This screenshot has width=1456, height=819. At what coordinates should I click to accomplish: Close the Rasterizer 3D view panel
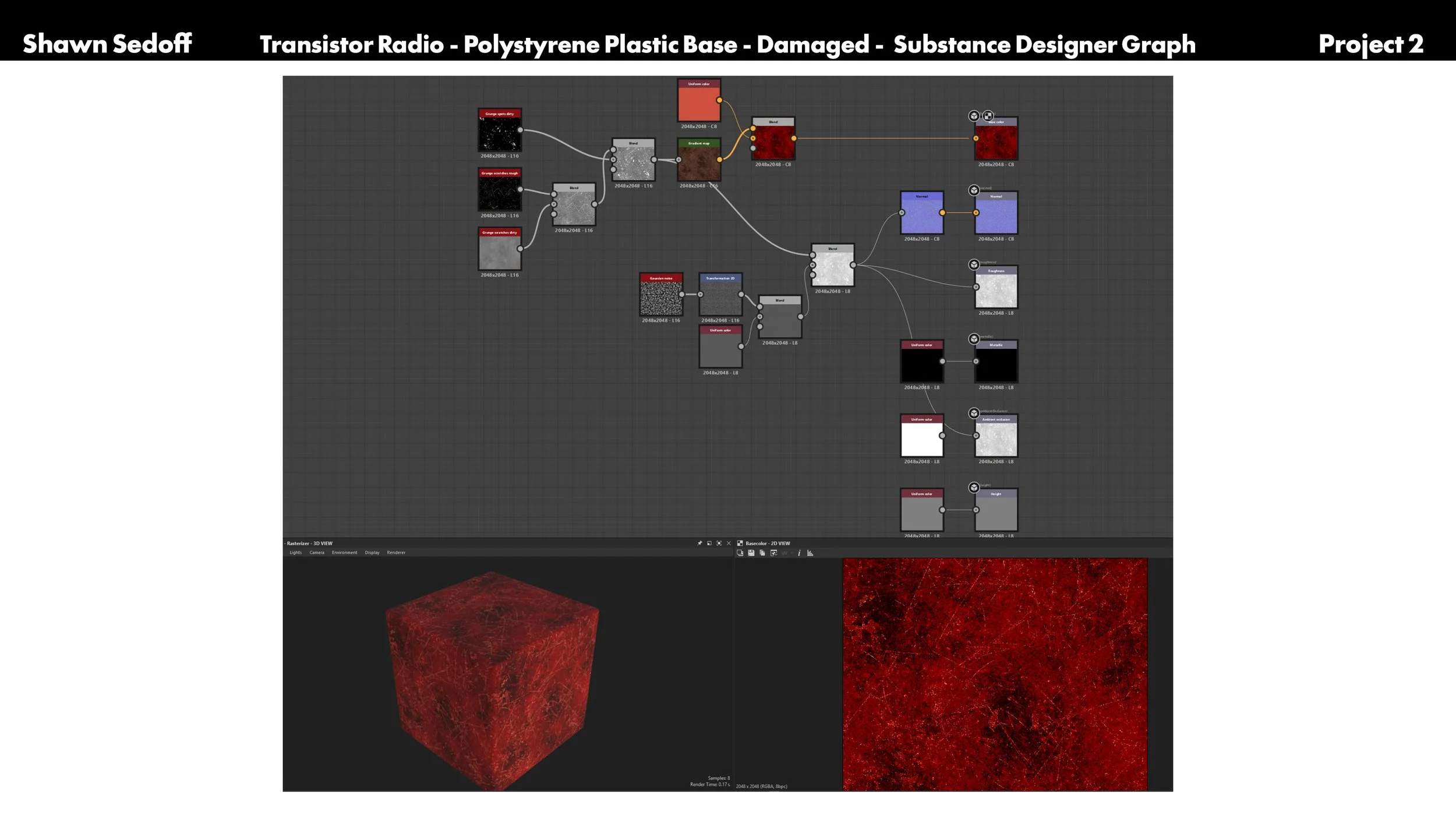[x=729, y=543]
